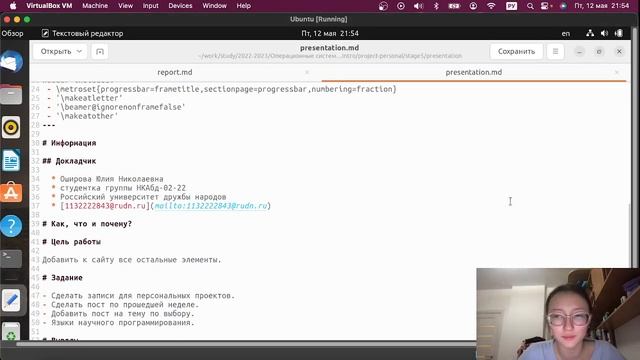This screenshot has height=360, width=640.
Task: Click heading # Как, что и почему?
Action: click(87, 224)
